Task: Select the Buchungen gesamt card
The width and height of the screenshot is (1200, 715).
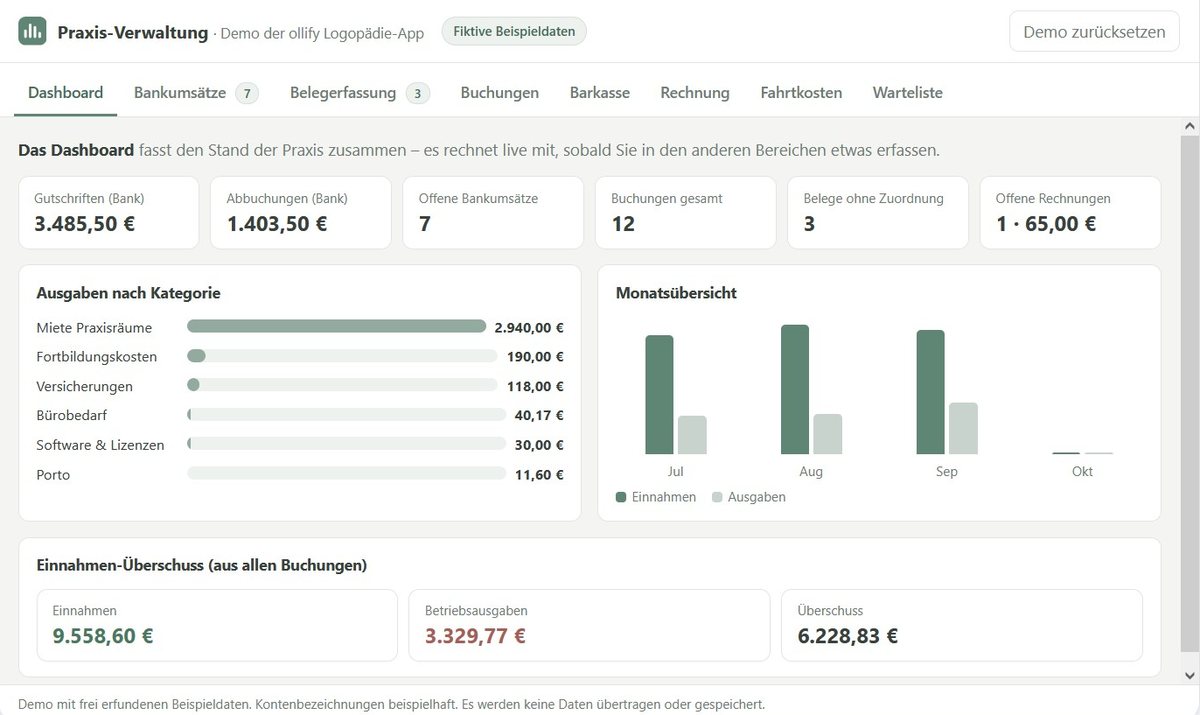Action: point(686,212)
